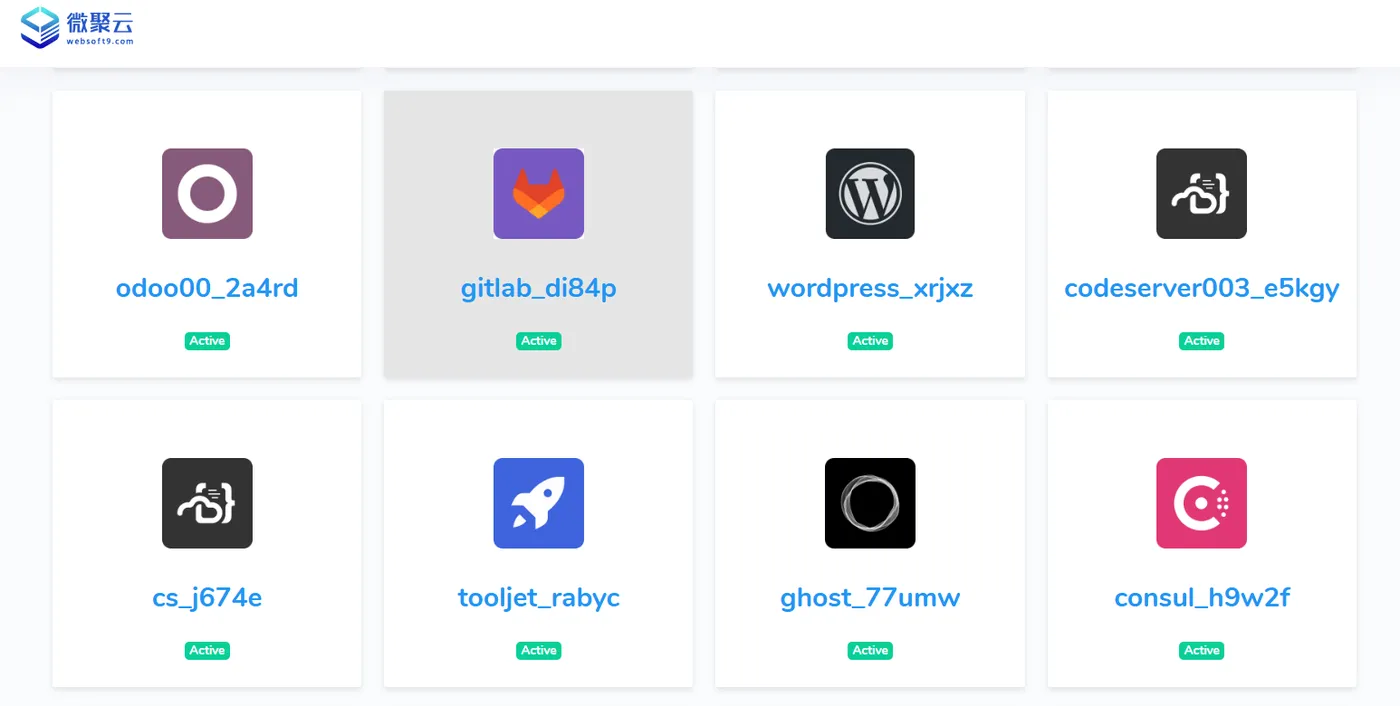This screenshot has width=1400, height=706.
Task: Open cs_j674e app name link
Action: click(207, 598)
